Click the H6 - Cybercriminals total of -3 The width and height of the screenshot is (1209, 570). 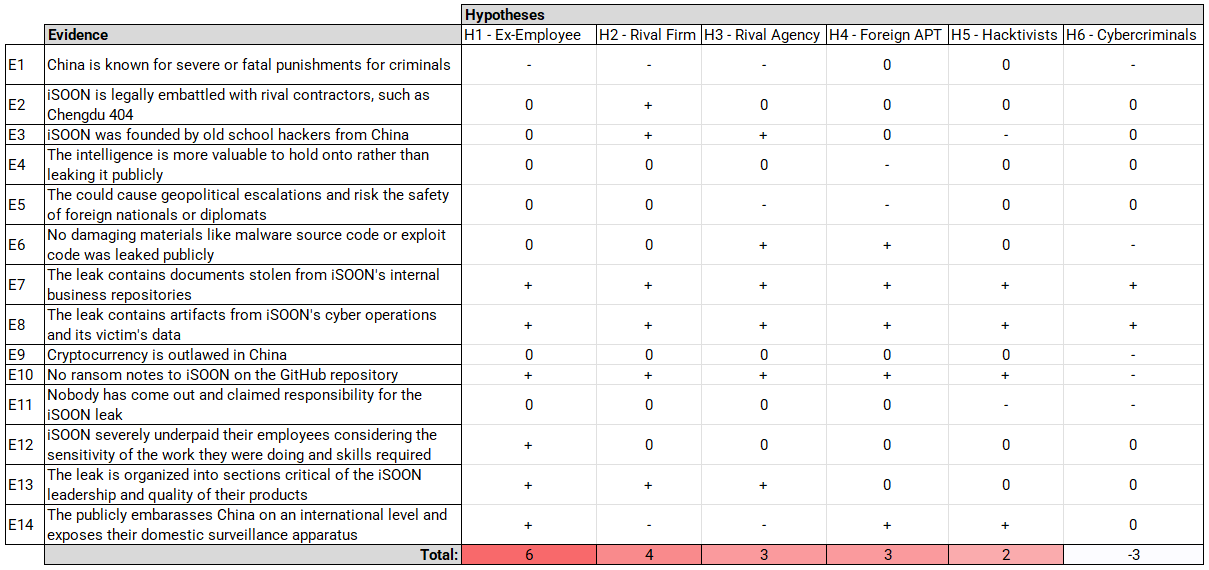coord(1133,555)
